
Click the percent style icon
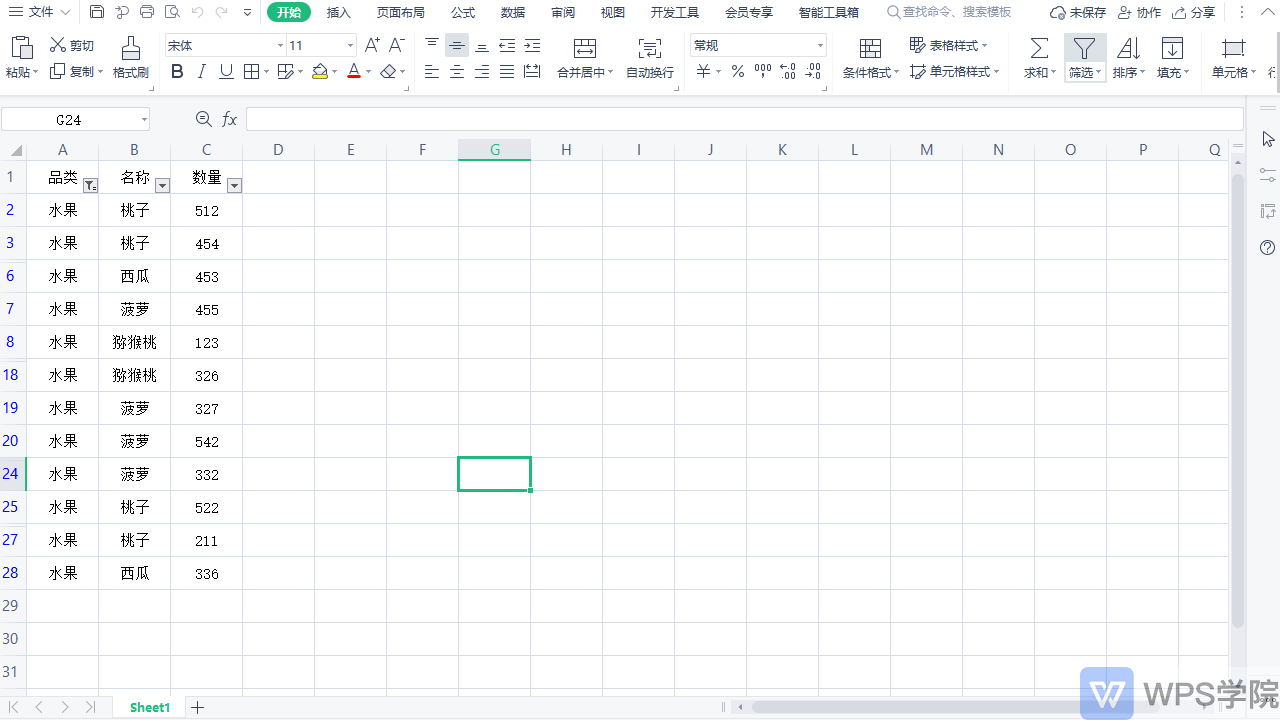pos(737,71)
